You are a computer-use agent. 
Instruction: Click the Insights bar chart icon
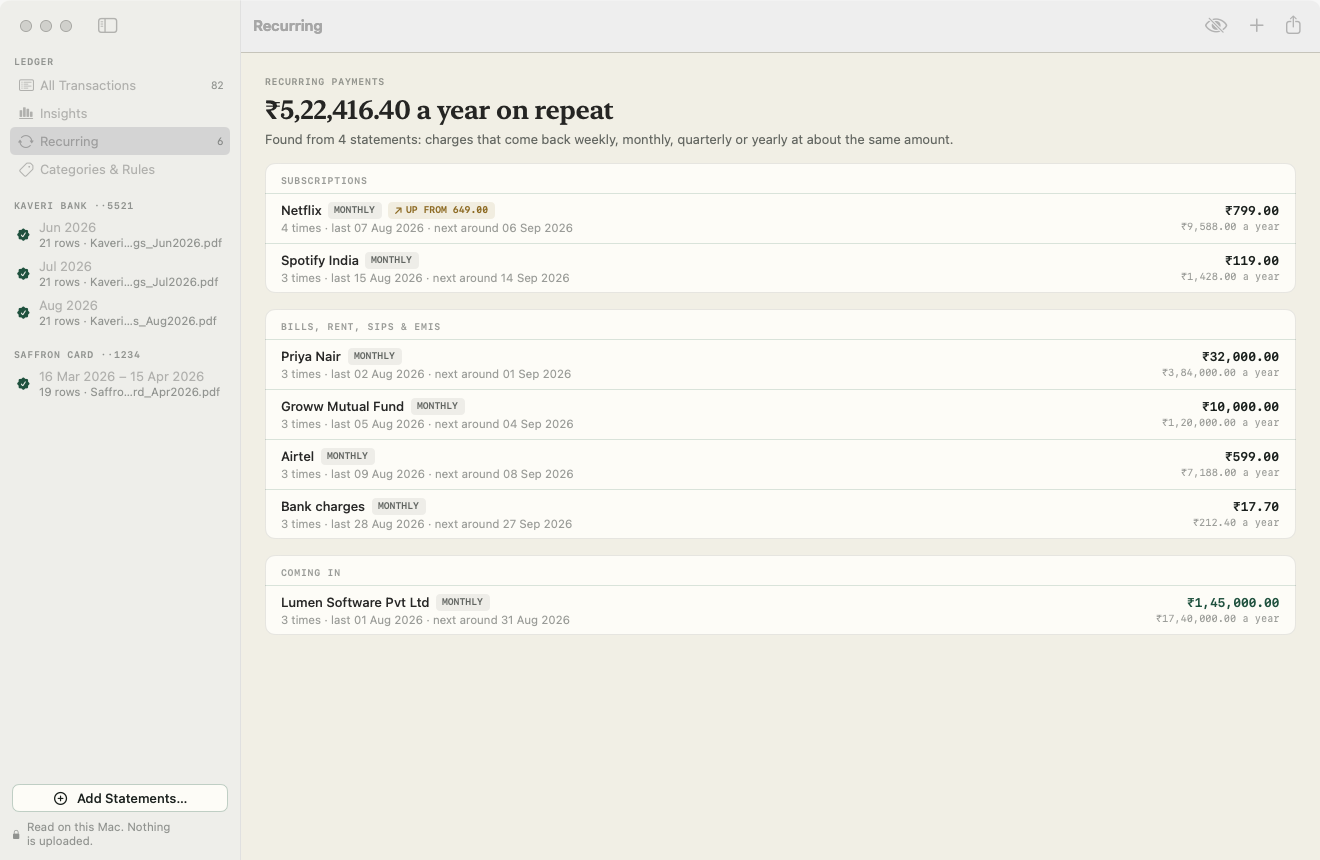26,113
